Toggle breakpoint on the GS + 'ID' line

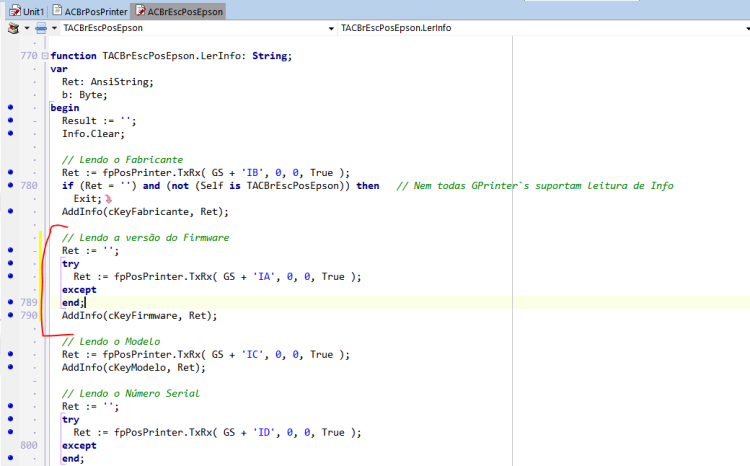(x=11, y=432)
